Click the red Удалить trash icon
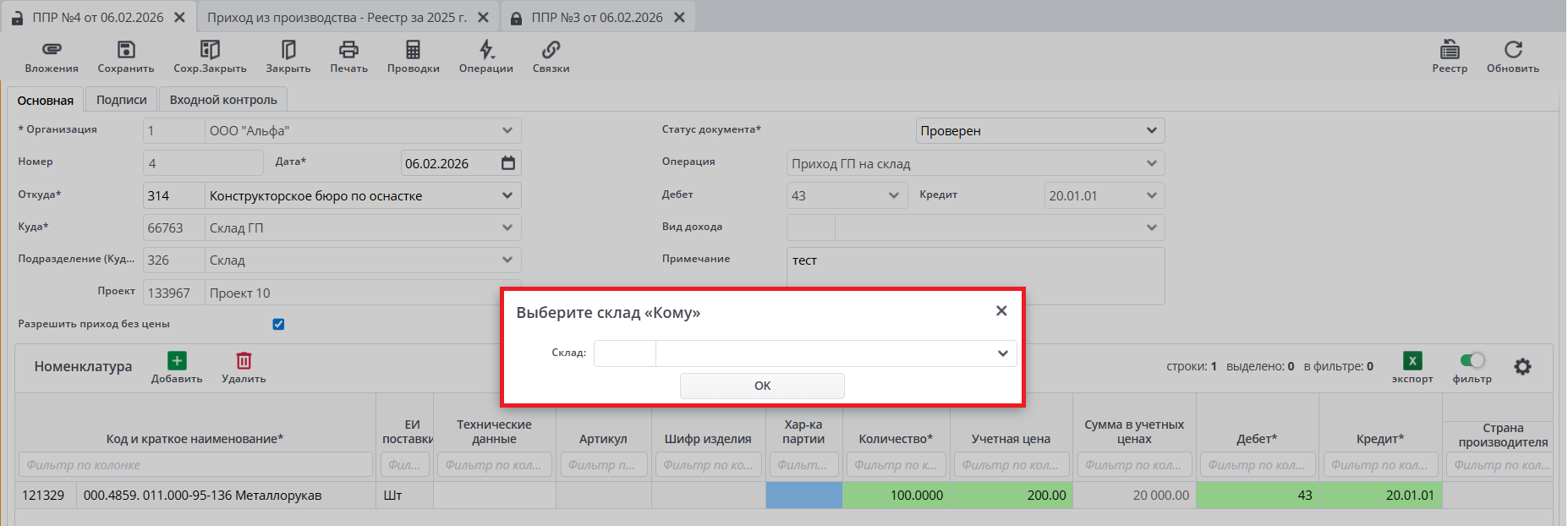Viewport: 1568px width, 526px height. (244, 361)
